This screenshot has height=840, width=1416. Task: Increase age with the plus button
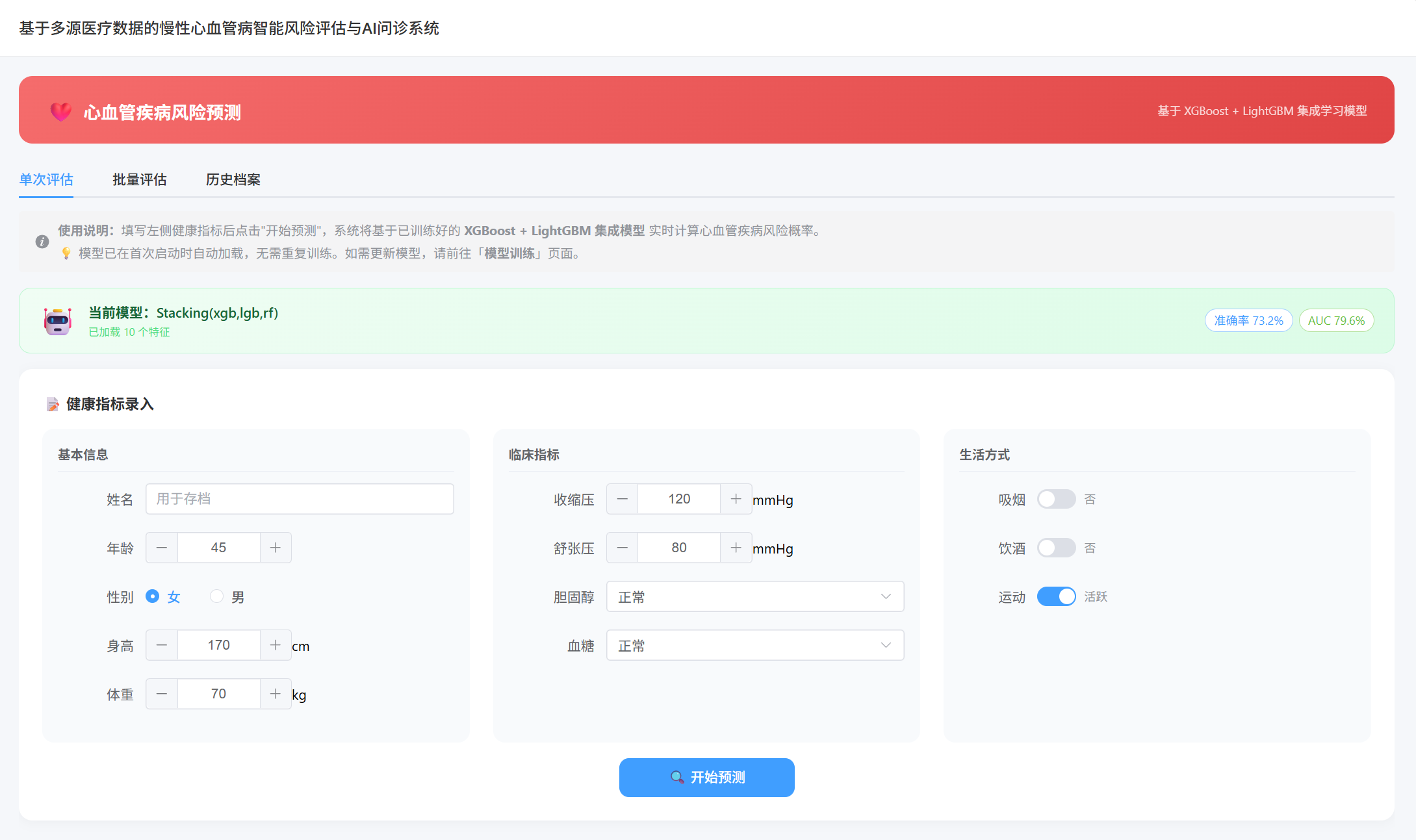click(276, 548)
